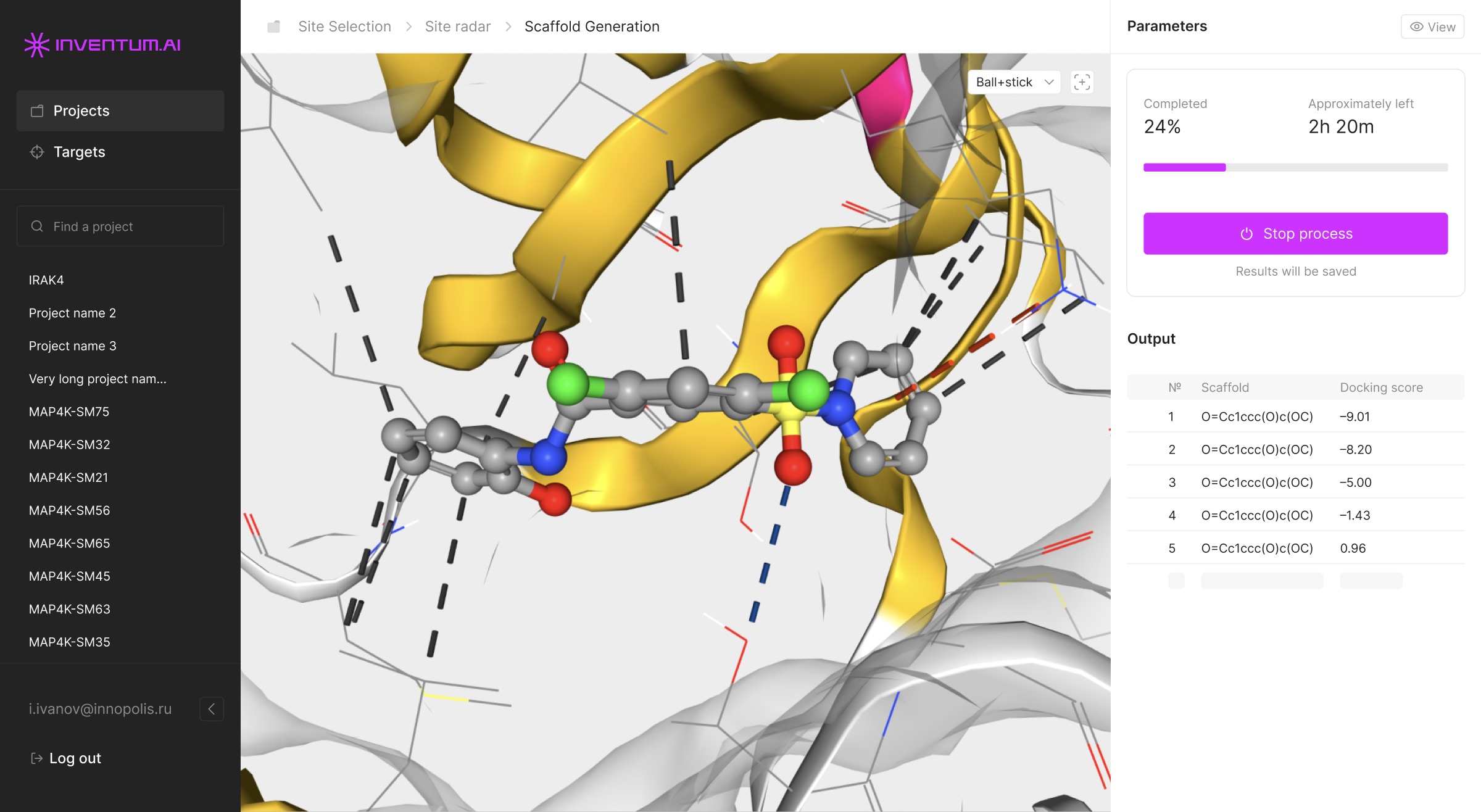The width and height of the screenshot is (1481, 812).
Task: Select scaffold row with score −9.01
Action: pos(1295,416)
